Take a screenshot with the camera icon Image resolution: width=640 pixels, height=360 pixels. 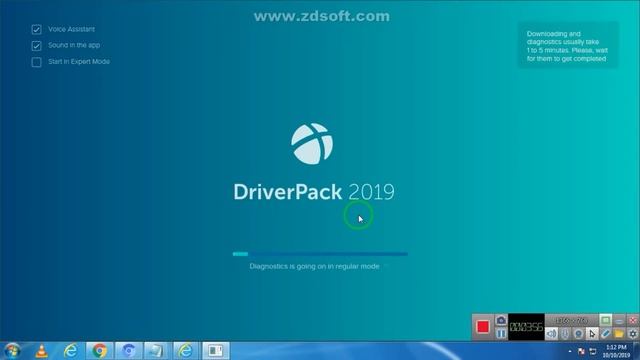pos(501,320)
